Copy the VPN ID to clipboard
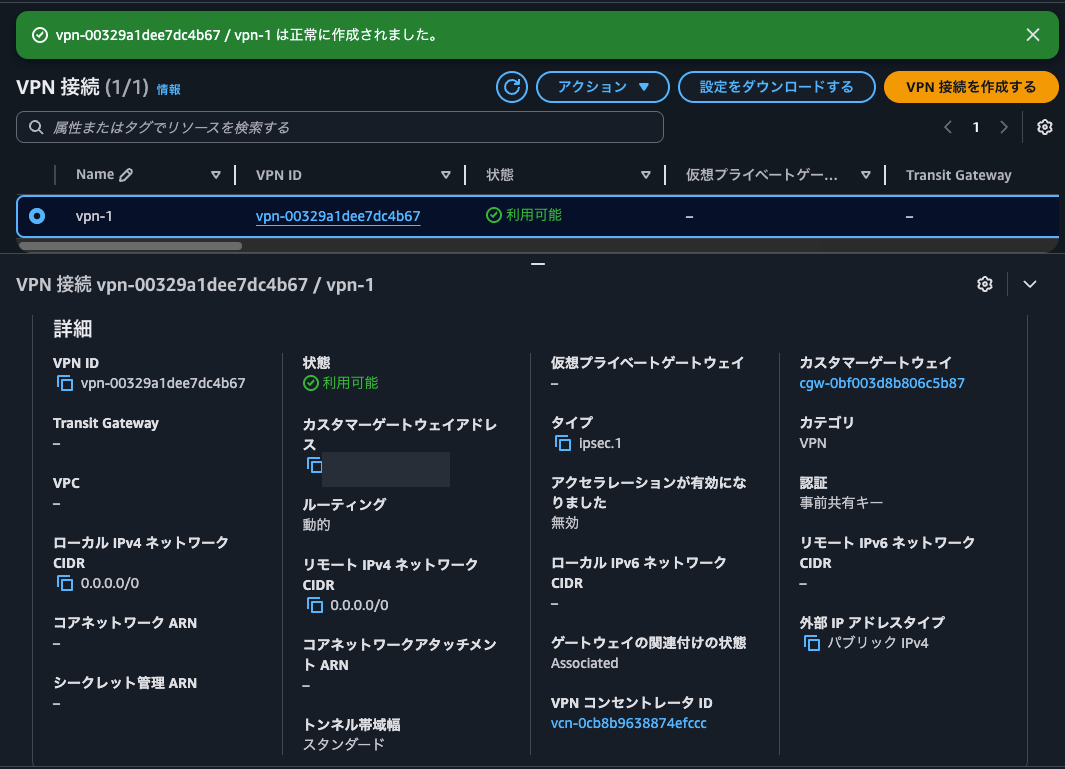The height and width of the screenshot is (769, 1065). point(66,383)
